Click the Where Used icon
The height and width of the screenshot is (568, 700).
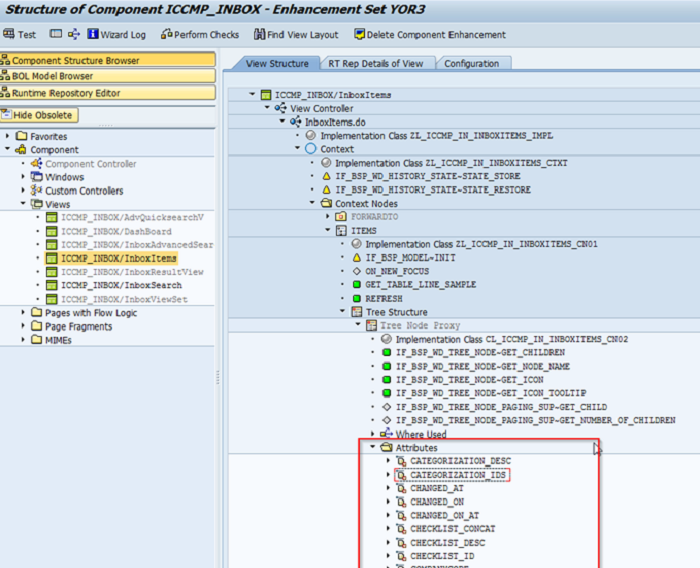[386, 434]
